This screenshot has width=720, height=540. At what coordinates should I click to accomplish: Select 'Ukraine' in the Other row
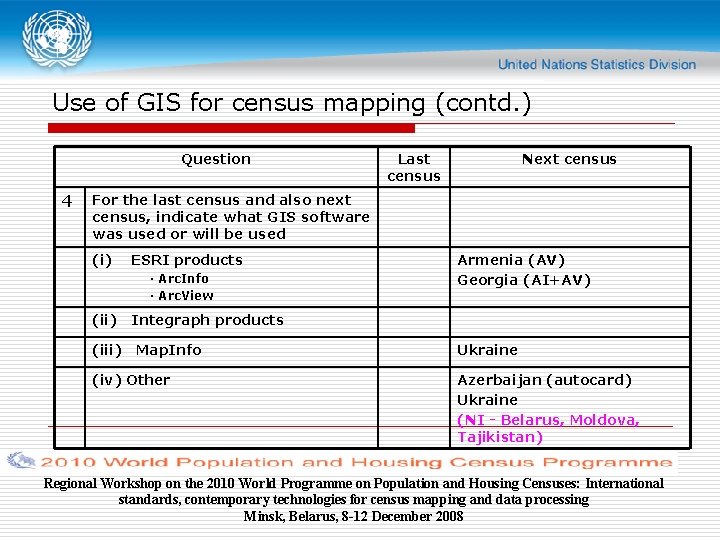(487, 400)
